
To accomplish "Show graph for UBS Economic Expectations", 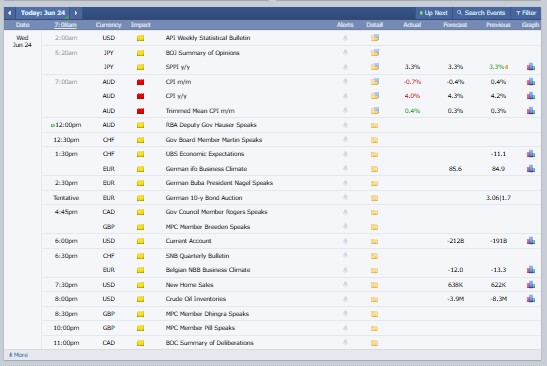I will [531, 153].
